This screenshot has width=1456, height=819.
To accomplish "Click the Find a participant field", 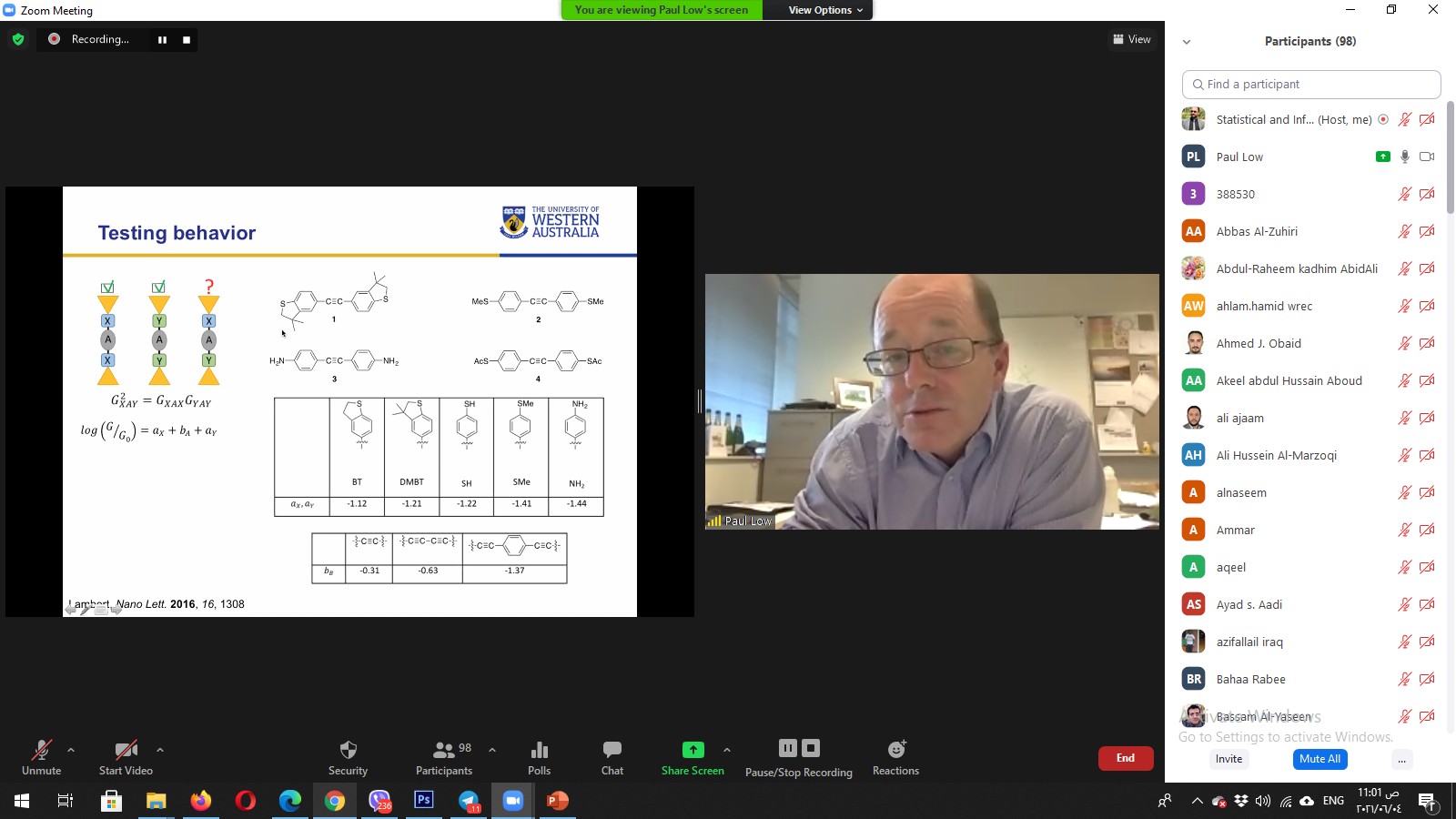I will (1310, 85).
